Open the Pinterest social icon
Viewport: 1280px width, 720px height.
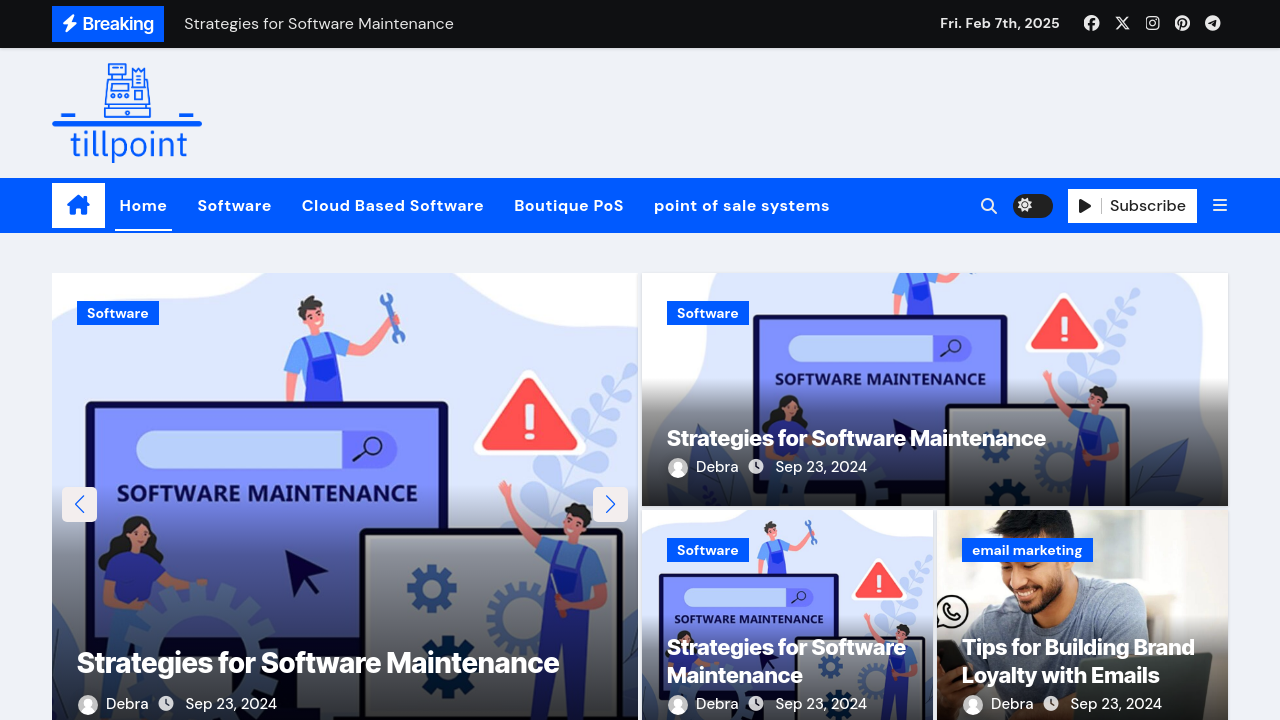point(1182,23)
